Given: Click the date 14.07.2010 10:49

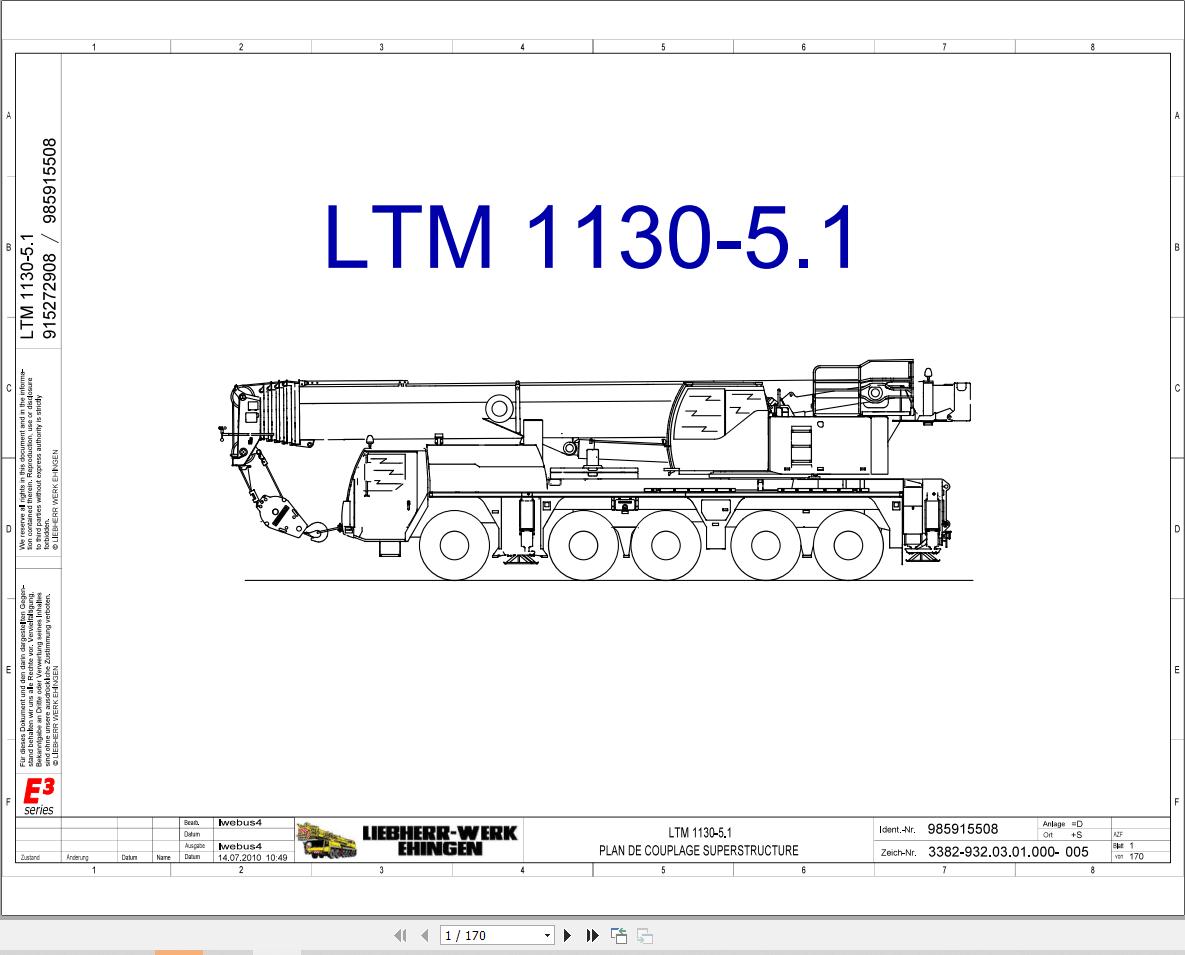Looking at the screenshot, I should pyautogui.click(x=252, y=858).
